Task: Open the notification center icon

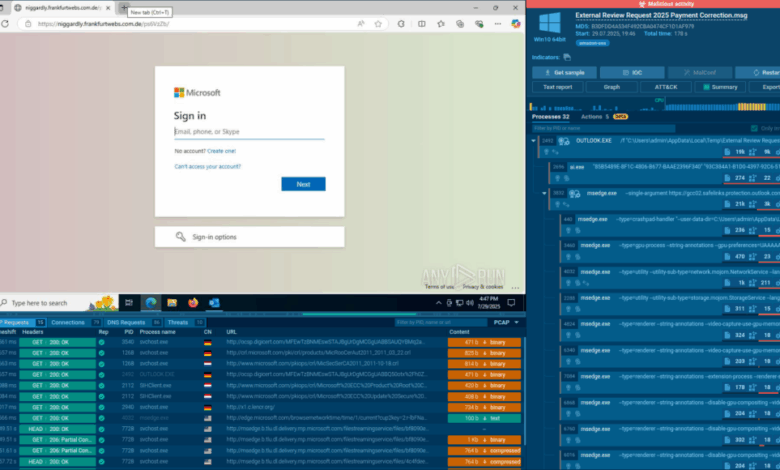Action: 511,302
